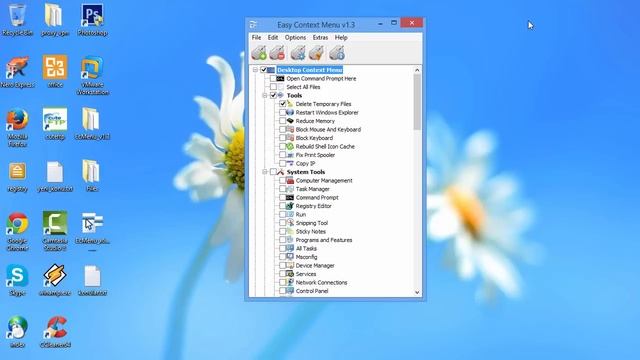The height and width of the screenshot is (360, 640).
Task: Select the Mozilla Firefox desktop shortcut
Action: click(17, 128)
